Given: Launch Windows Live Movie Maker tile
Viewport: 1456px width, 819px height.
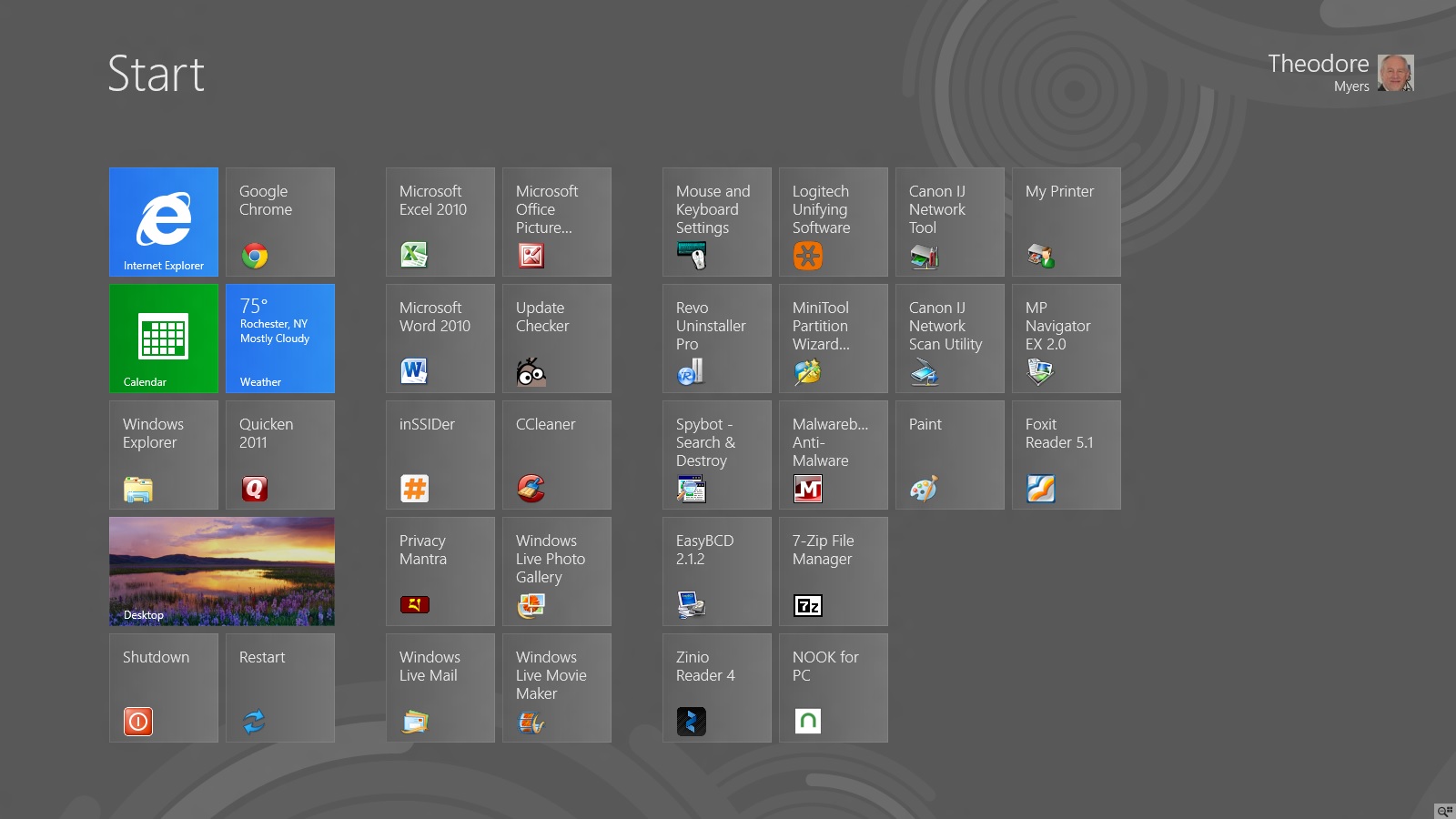Looking at the screenshot, I should click(x=557, y=688).
